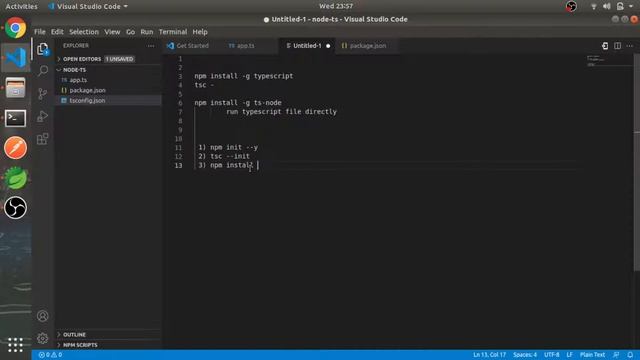
Task: Change end of line sequence LF
Action: coord(569,355)
